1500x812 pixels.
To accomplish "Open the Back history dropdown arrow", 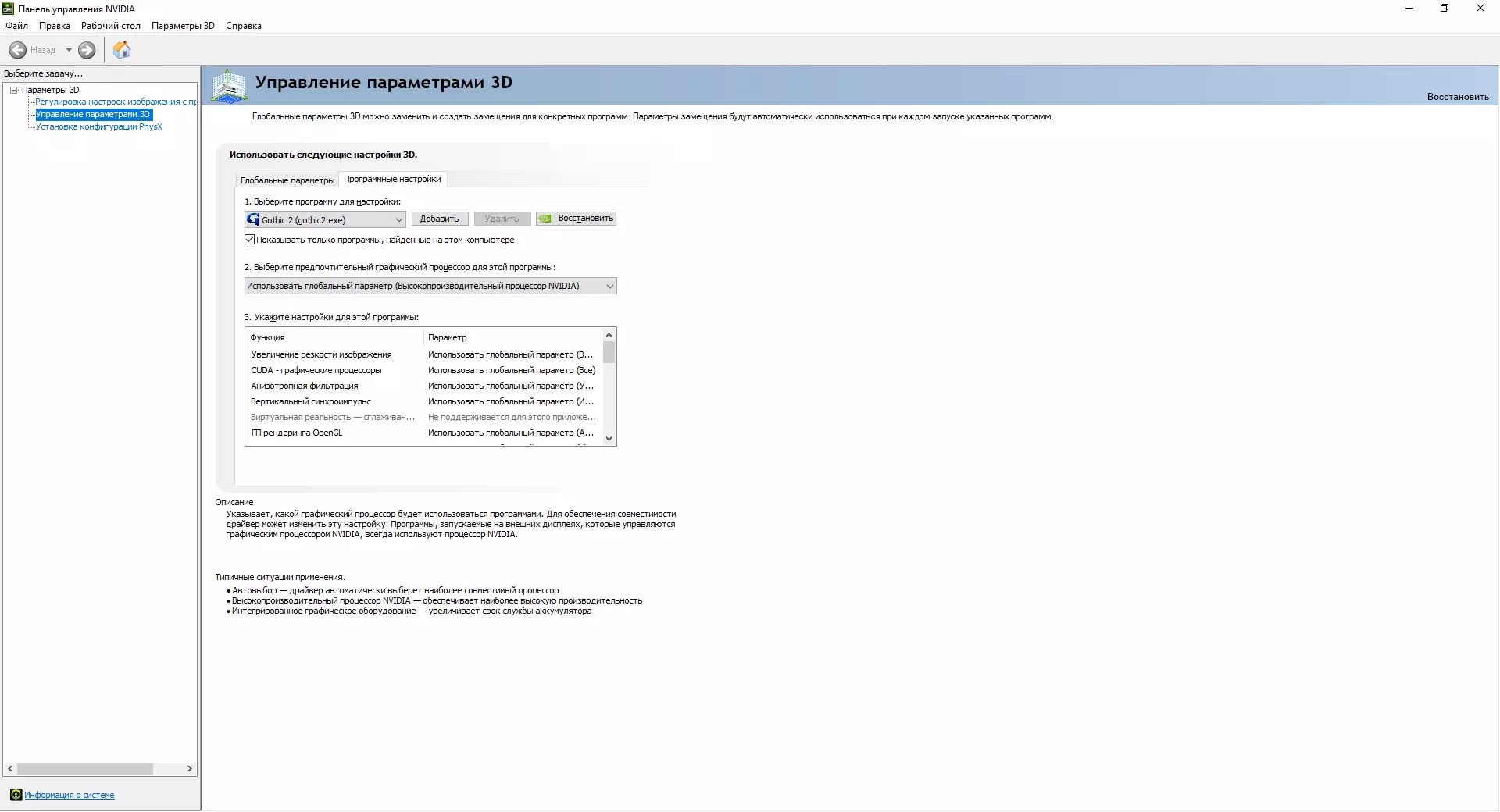I will (x=69, y=50).
